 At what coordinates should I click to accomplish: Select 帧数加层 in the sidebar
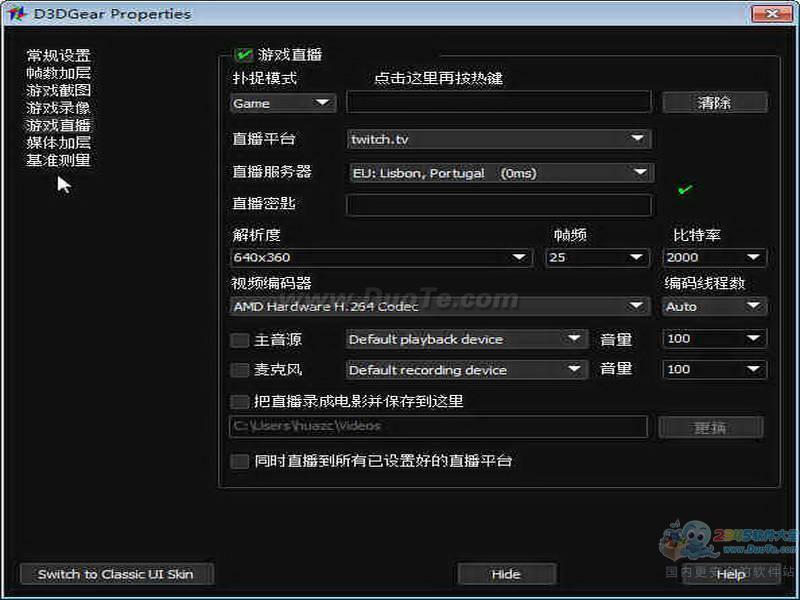tap(58, 73)
